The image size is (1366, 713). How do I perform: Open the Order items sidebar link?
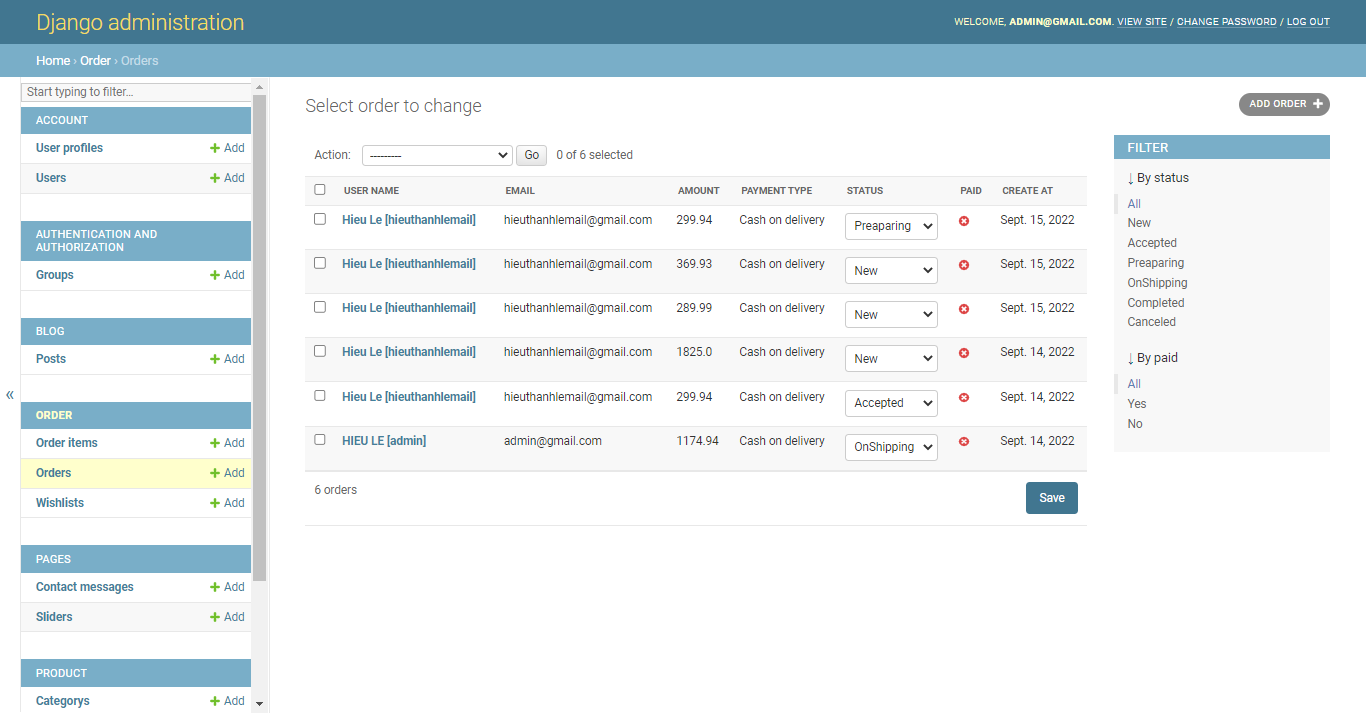pos(67,443)
